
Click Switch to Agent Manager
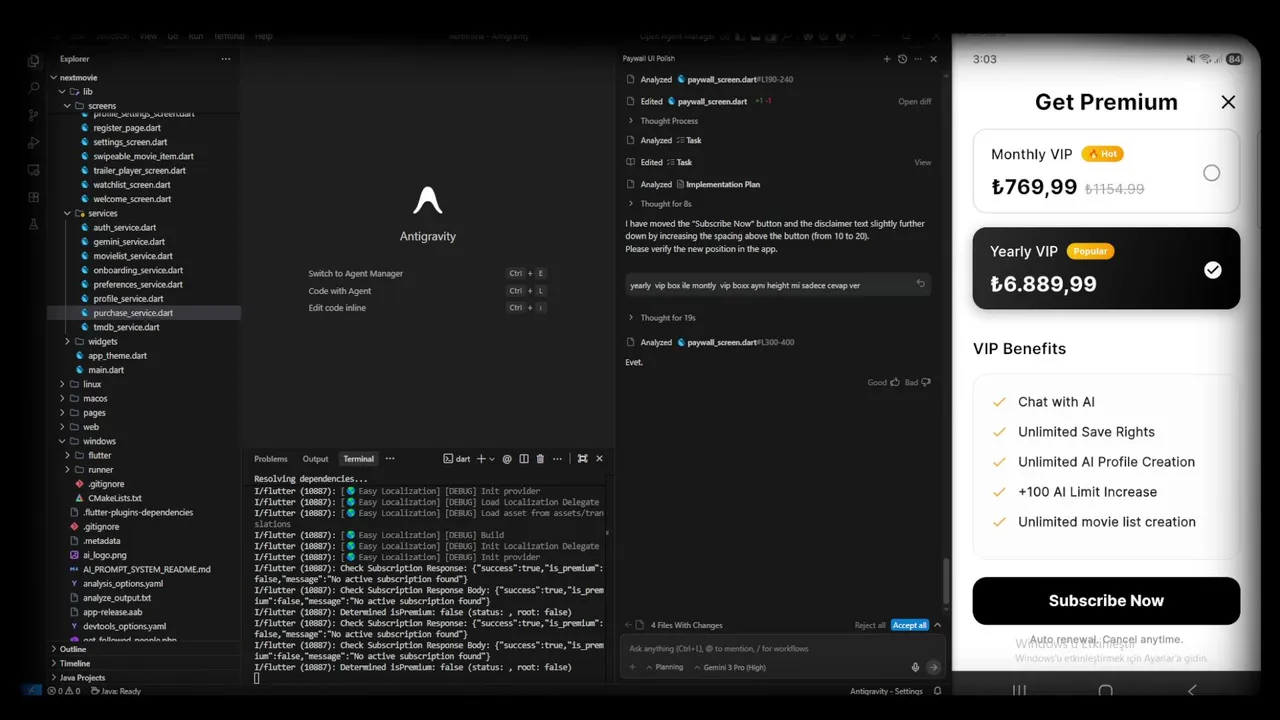coord(355,273)
